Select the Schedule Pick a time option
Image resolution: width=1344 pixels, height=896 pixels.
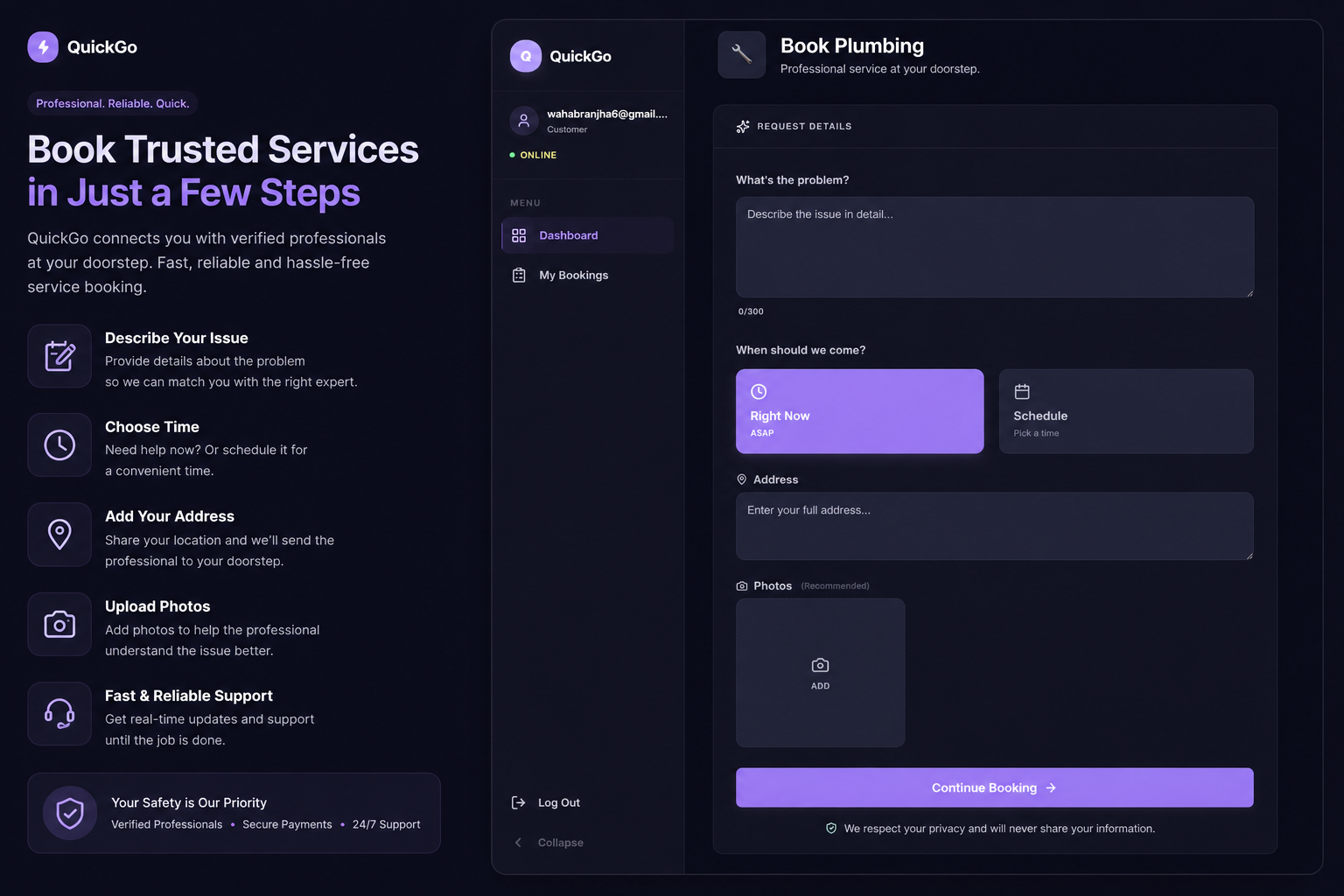tap(1126, 411)
